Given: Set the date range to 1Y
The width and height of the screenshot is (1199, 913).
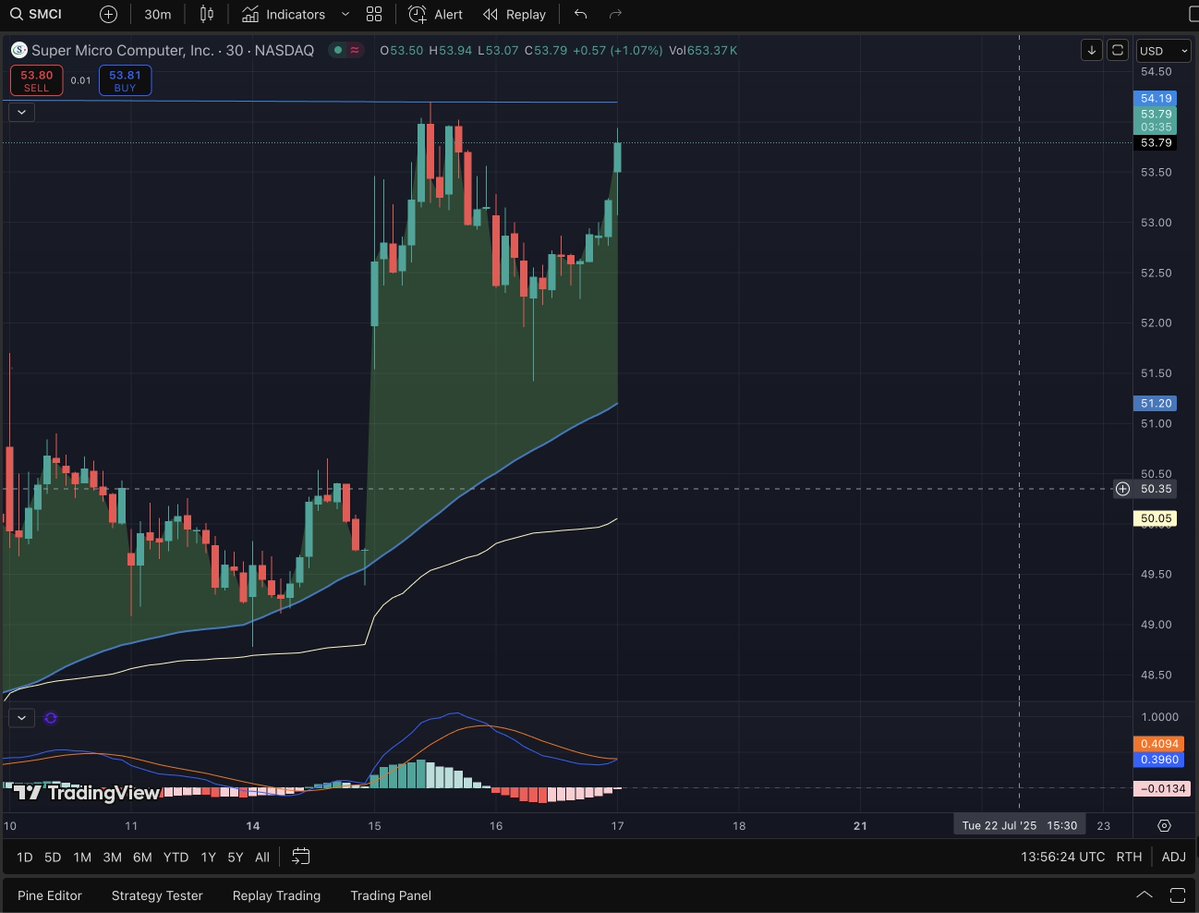Looking at the screenshot, I should point(208,857).
